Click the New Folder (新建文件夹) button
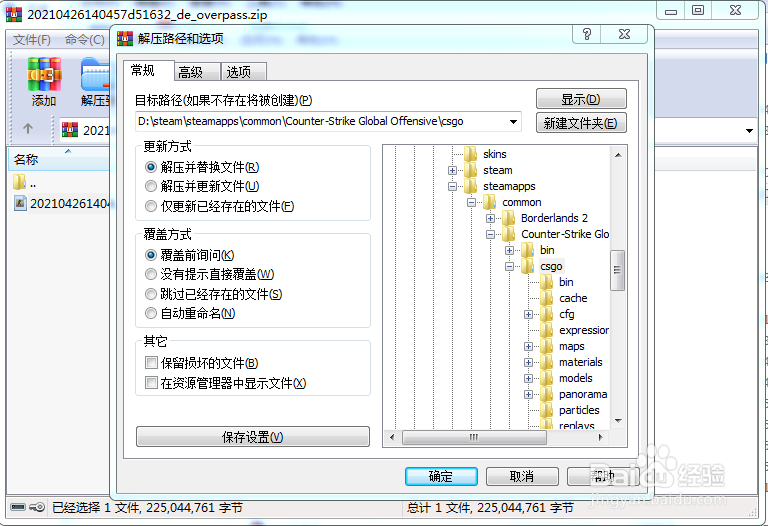Viewport: 768px width, 526px height. pyautogui.click(x=581, y=123)
